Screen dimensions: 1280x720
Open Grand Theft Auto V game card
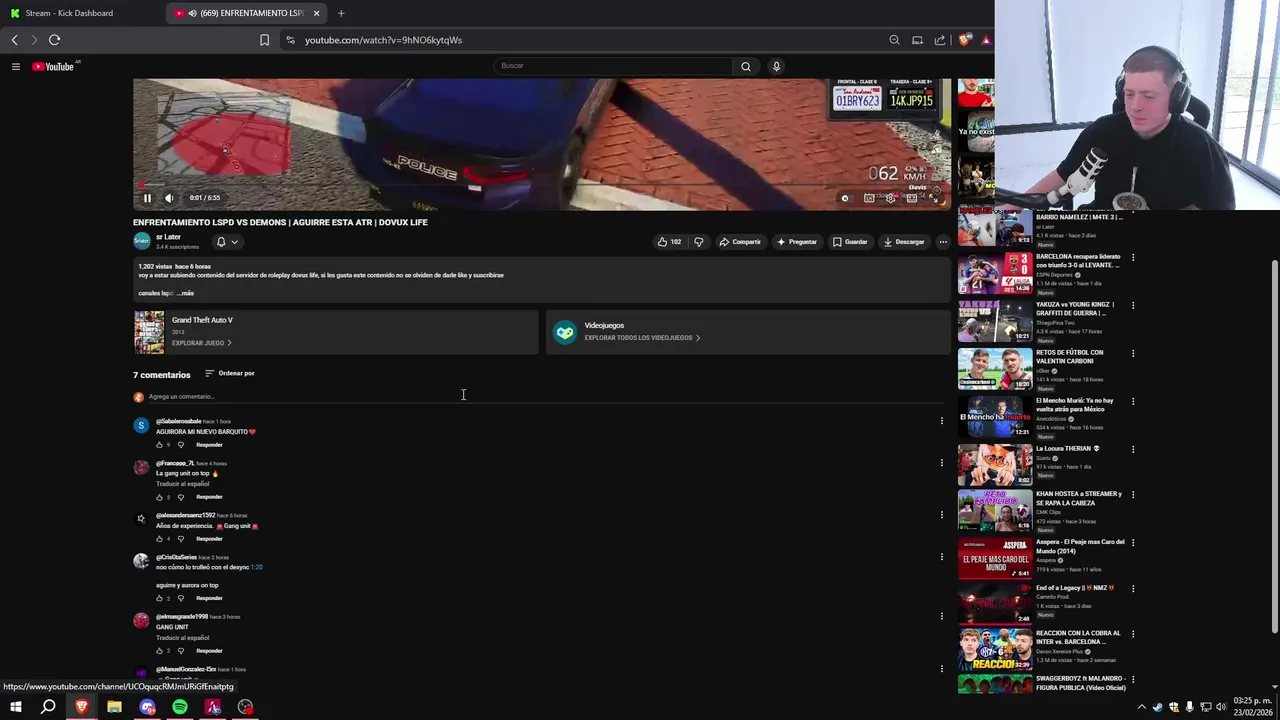click(x=336, y=332)
